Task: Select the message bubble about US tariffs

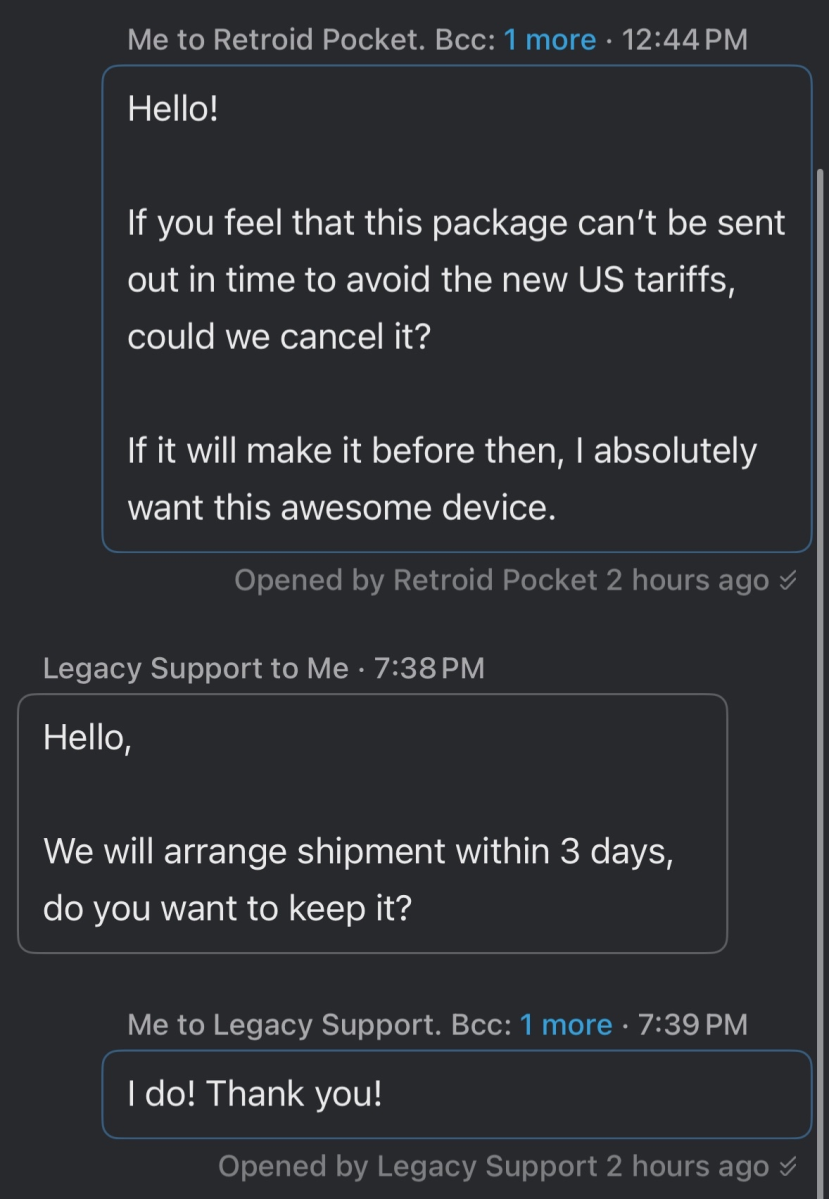Action: (x=456, y=308)
